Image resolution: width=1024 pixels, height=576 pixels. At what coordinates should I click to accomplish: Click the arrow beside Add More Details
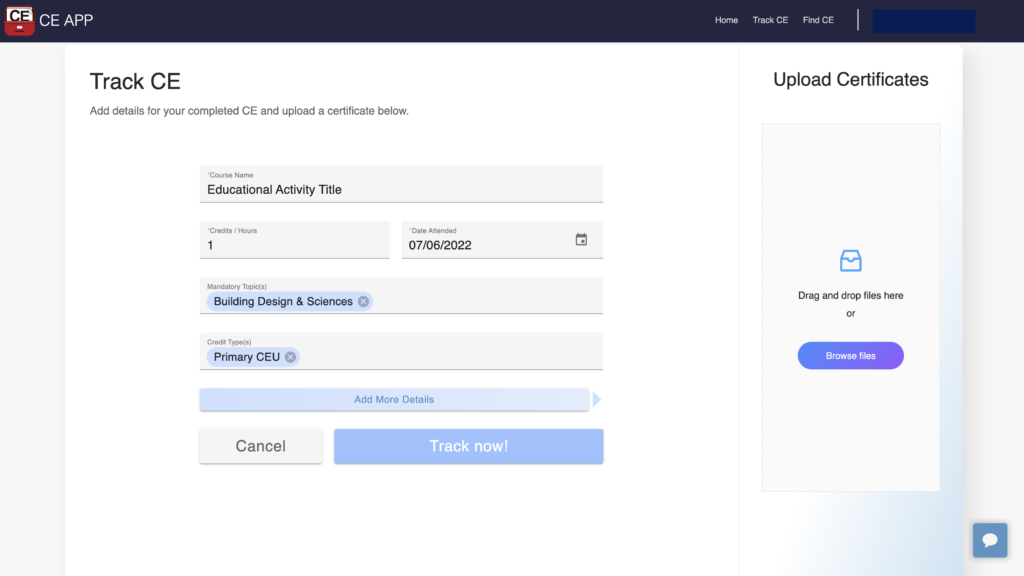[596, 400]
